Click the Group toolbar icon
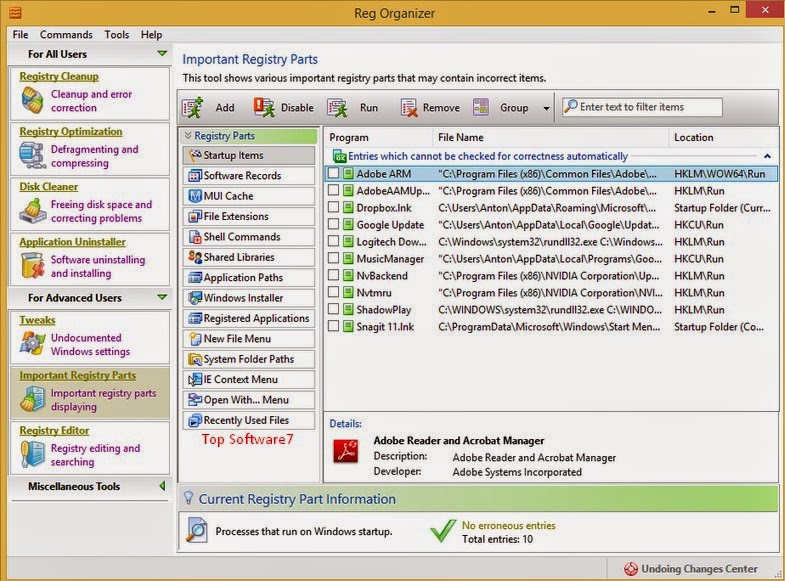 coord(481,107)
